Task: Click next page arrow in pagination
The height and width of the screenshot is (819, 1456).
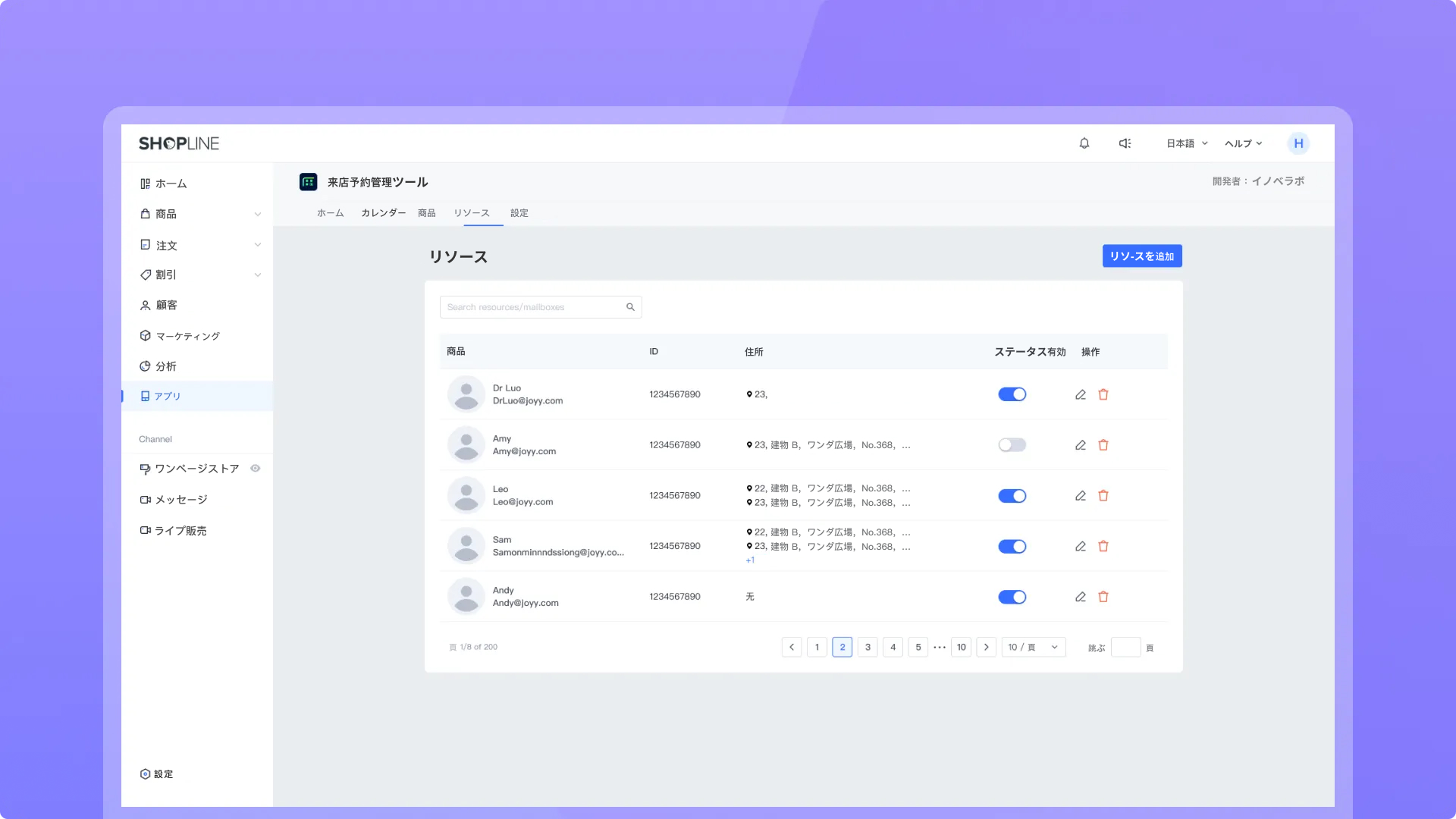Action: pyautogui.click(x=986, y=647)
